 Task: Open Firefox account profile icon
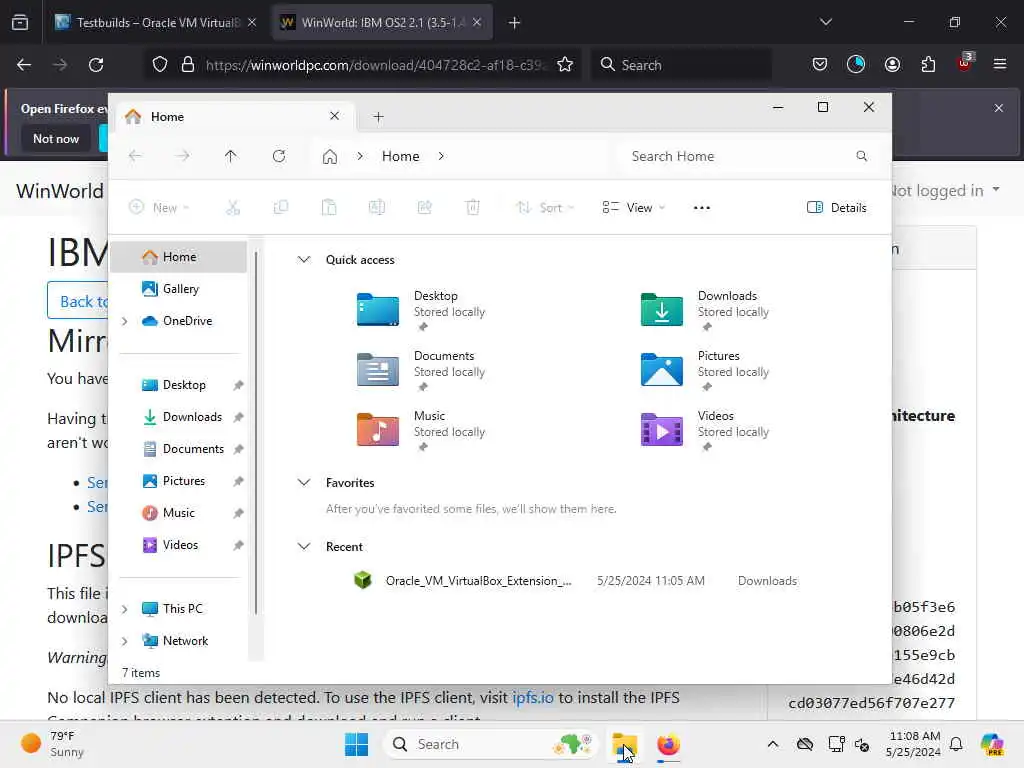point(892,65)
